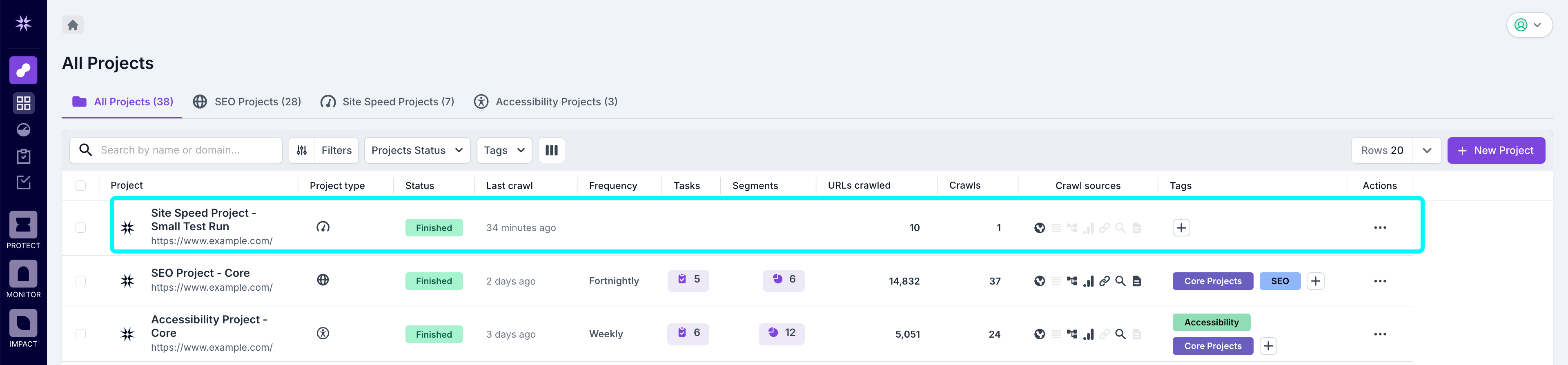Click the 6 segments badge in SEO Project row
The image size is (1568, 365).
coord(784,280)
